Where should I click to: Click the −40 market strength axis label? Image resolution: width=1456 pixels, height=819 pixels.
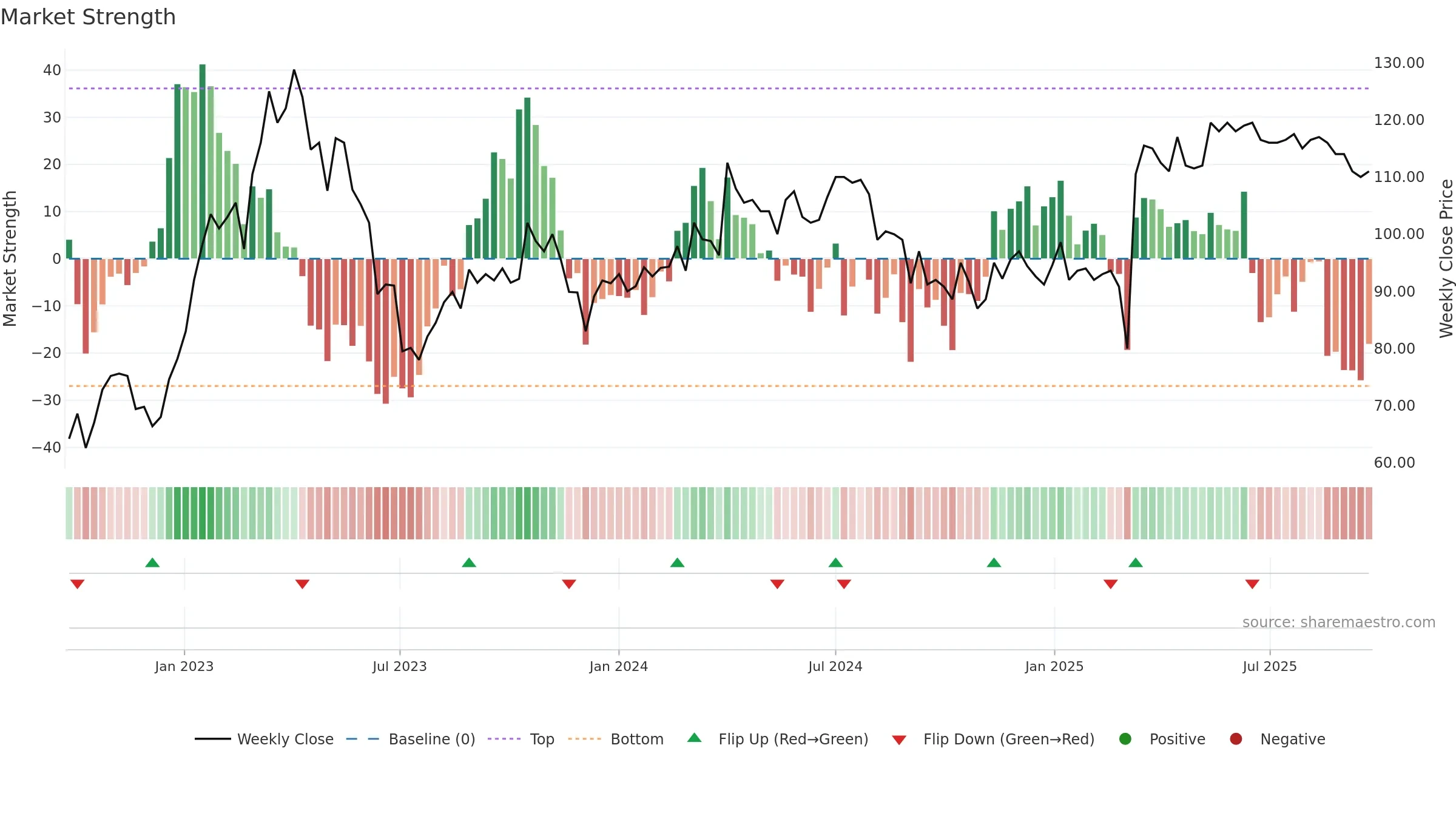click(x=47, y=448)
